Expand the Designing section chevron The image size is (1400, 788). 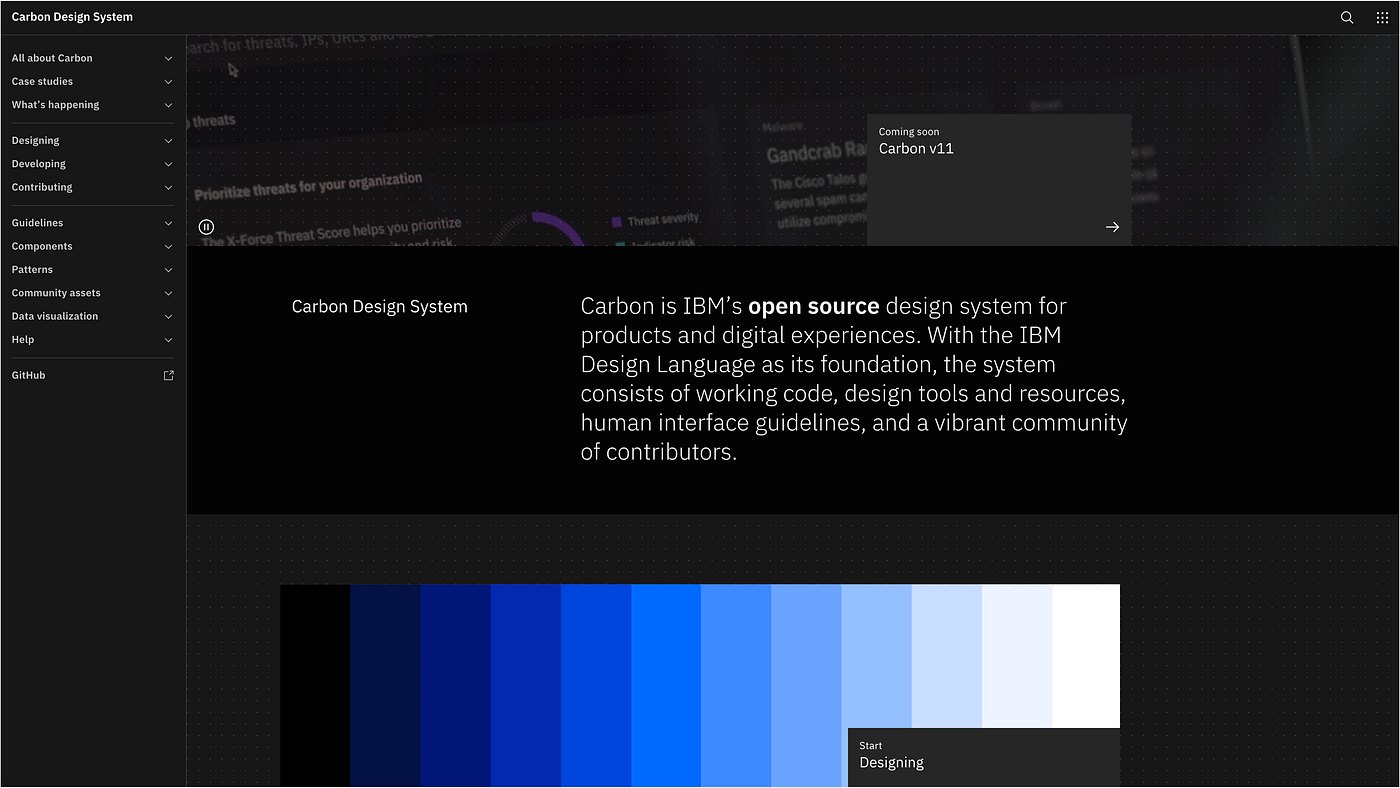point(168,141)
